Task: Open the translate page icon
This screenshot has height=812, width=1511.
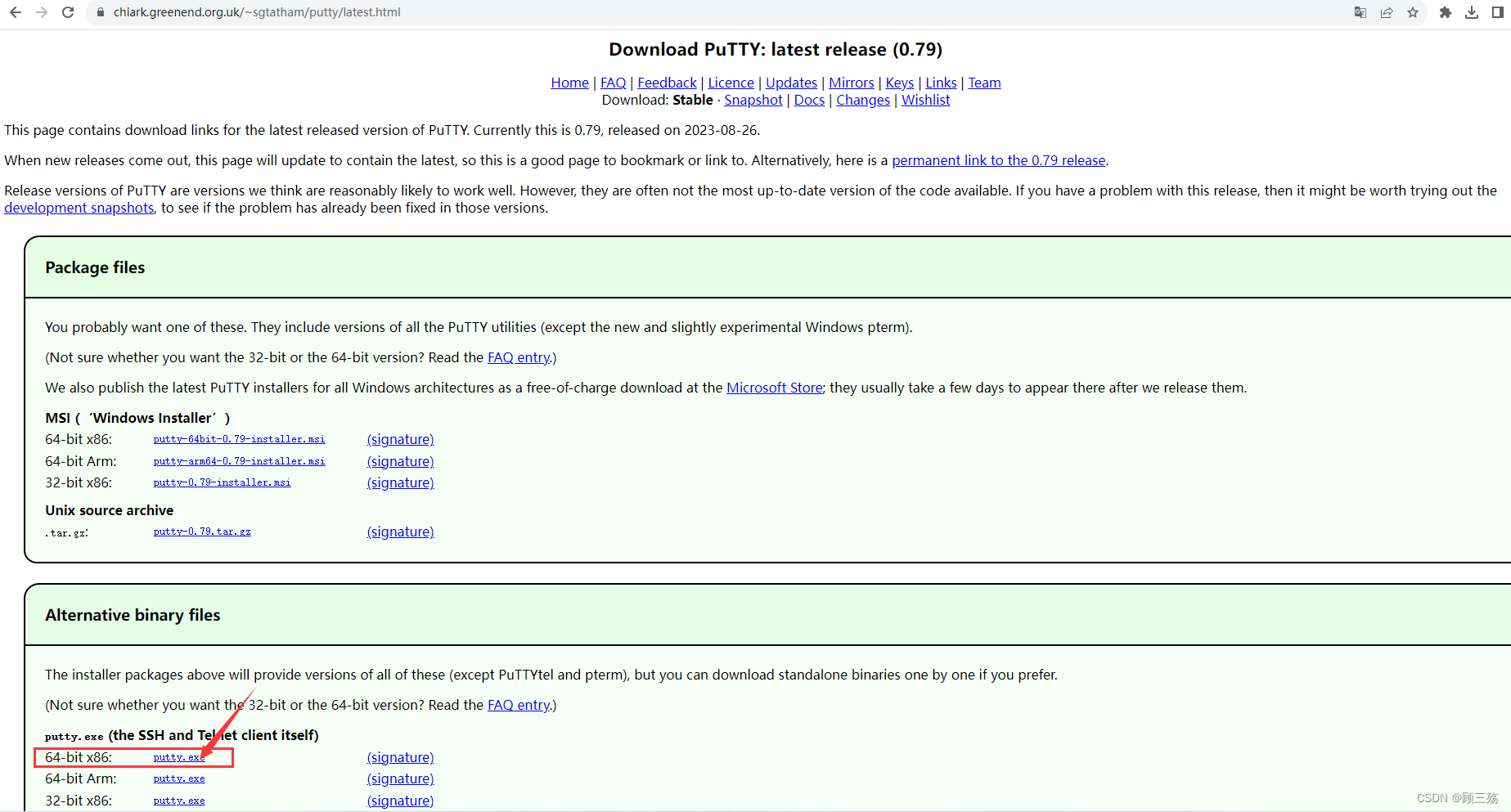Action: click(1360, 12)
